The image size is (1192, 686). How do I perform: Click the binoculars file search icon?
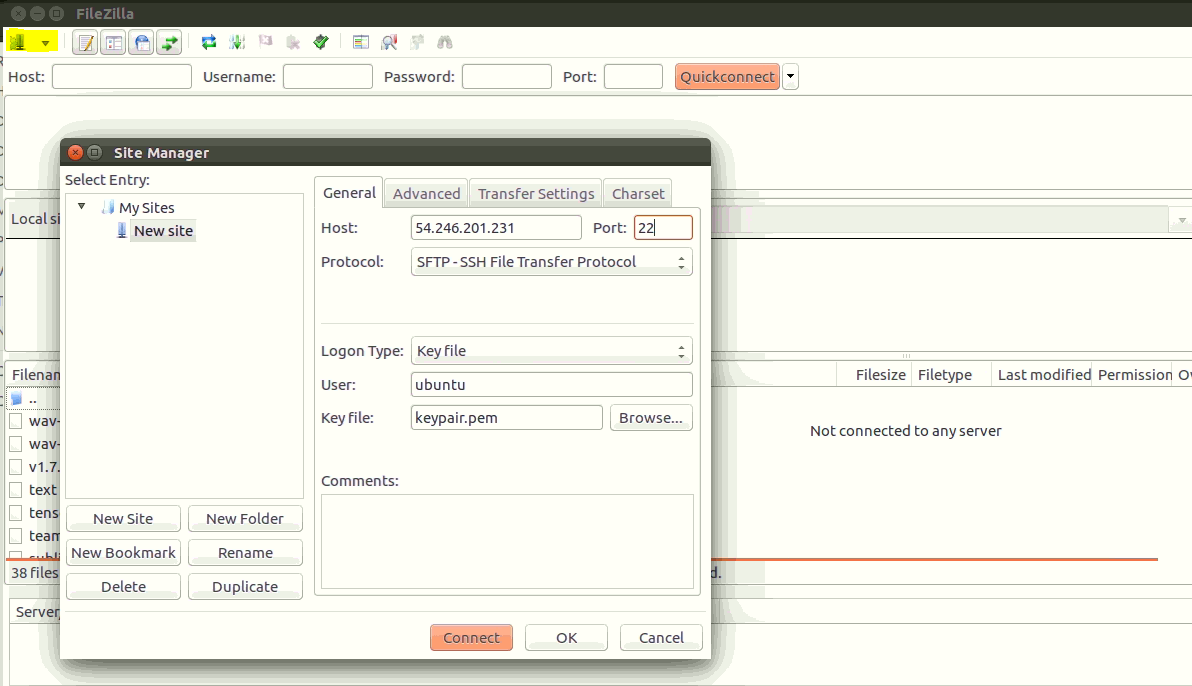(445, 42)
